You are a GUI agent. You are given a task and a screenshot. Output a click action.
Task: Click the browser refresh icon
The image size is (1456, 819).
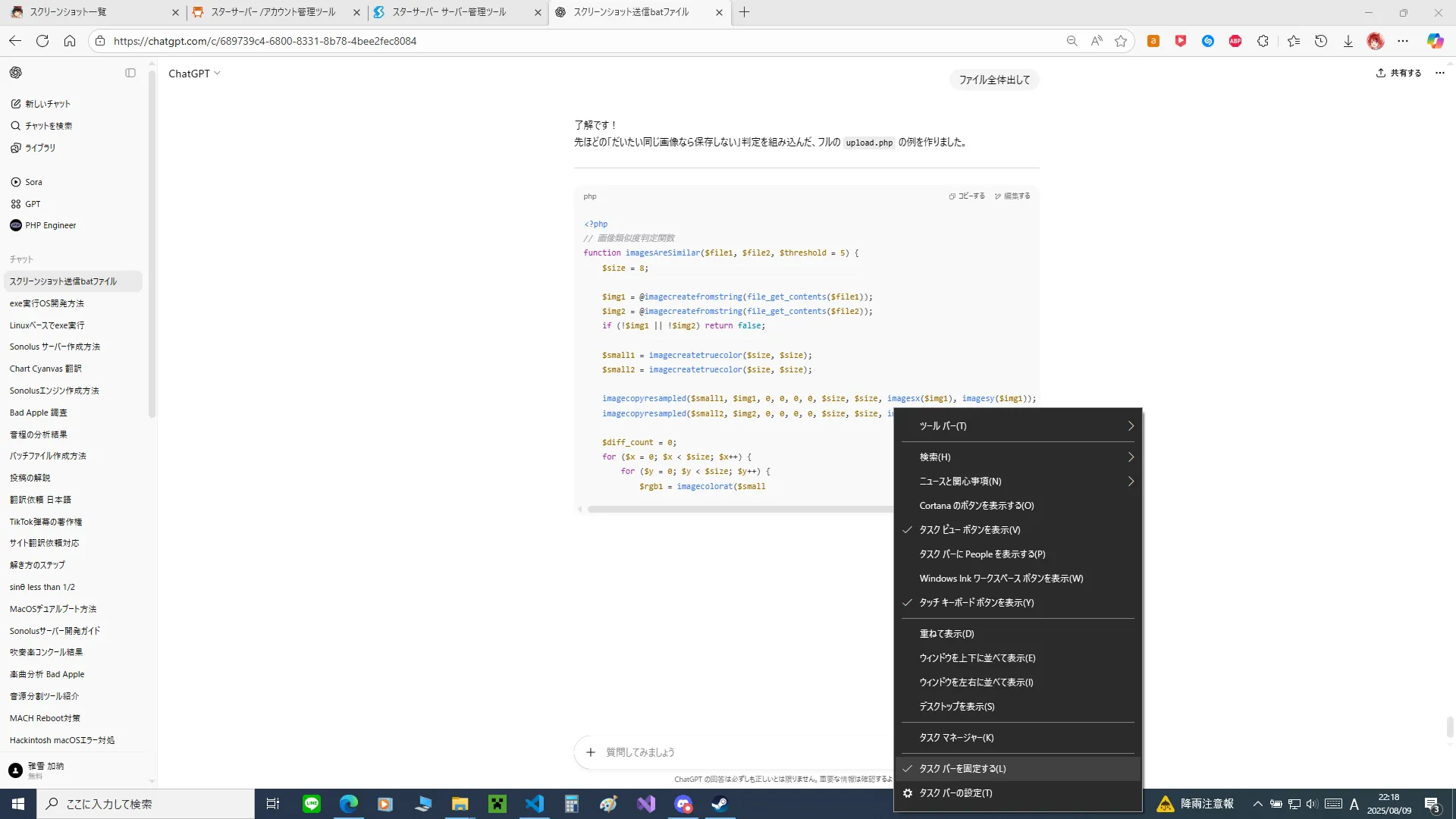42,41
